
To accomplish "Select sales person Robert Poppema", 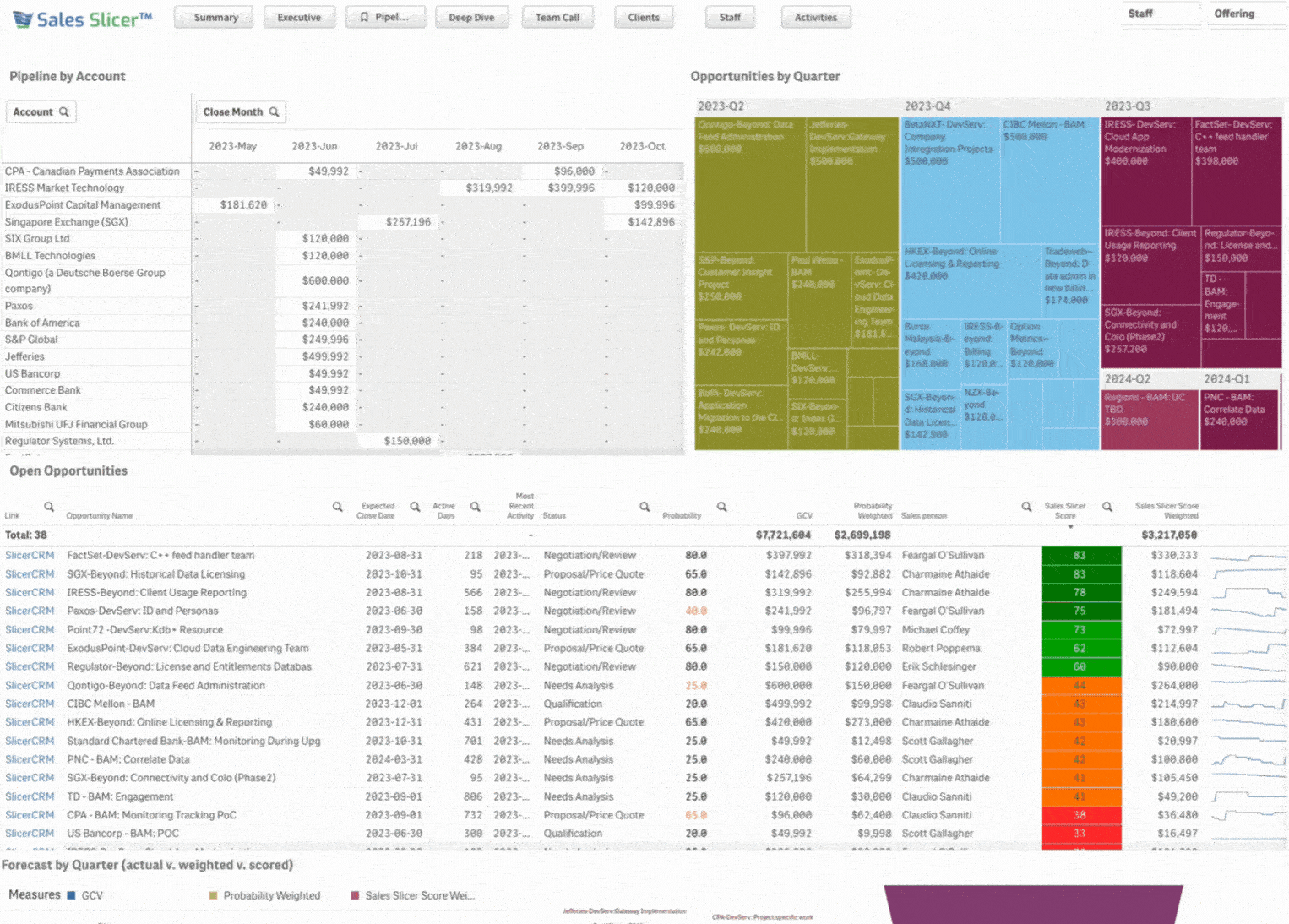I will pyautogui.click(x=941, y=648).
